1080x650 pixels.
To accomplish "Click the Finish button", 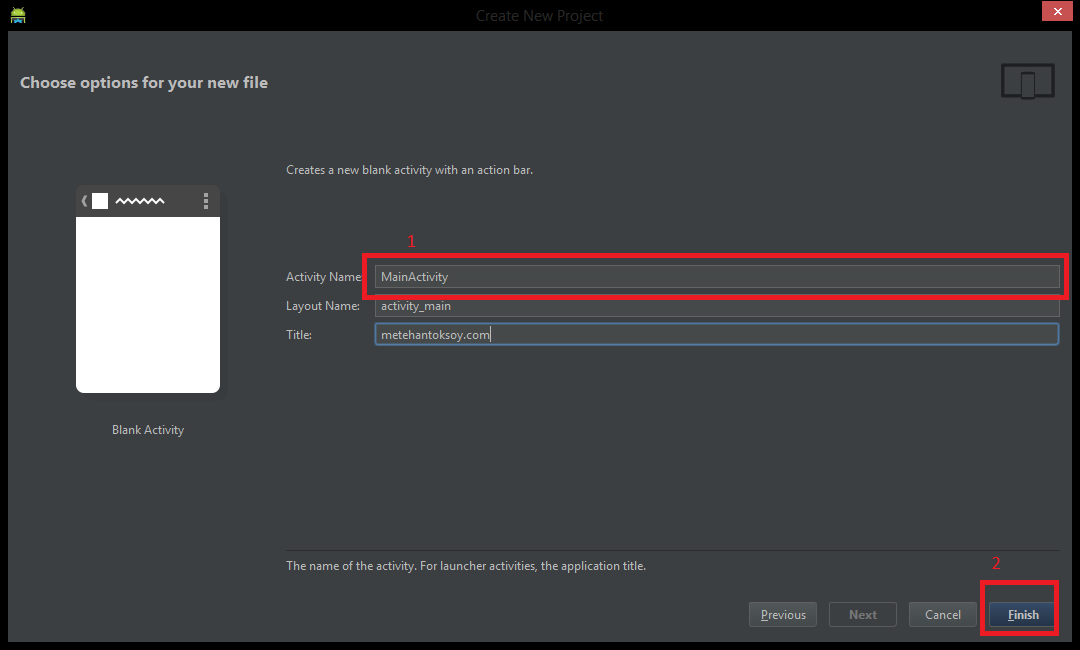I will click(x=1019, y=614).
